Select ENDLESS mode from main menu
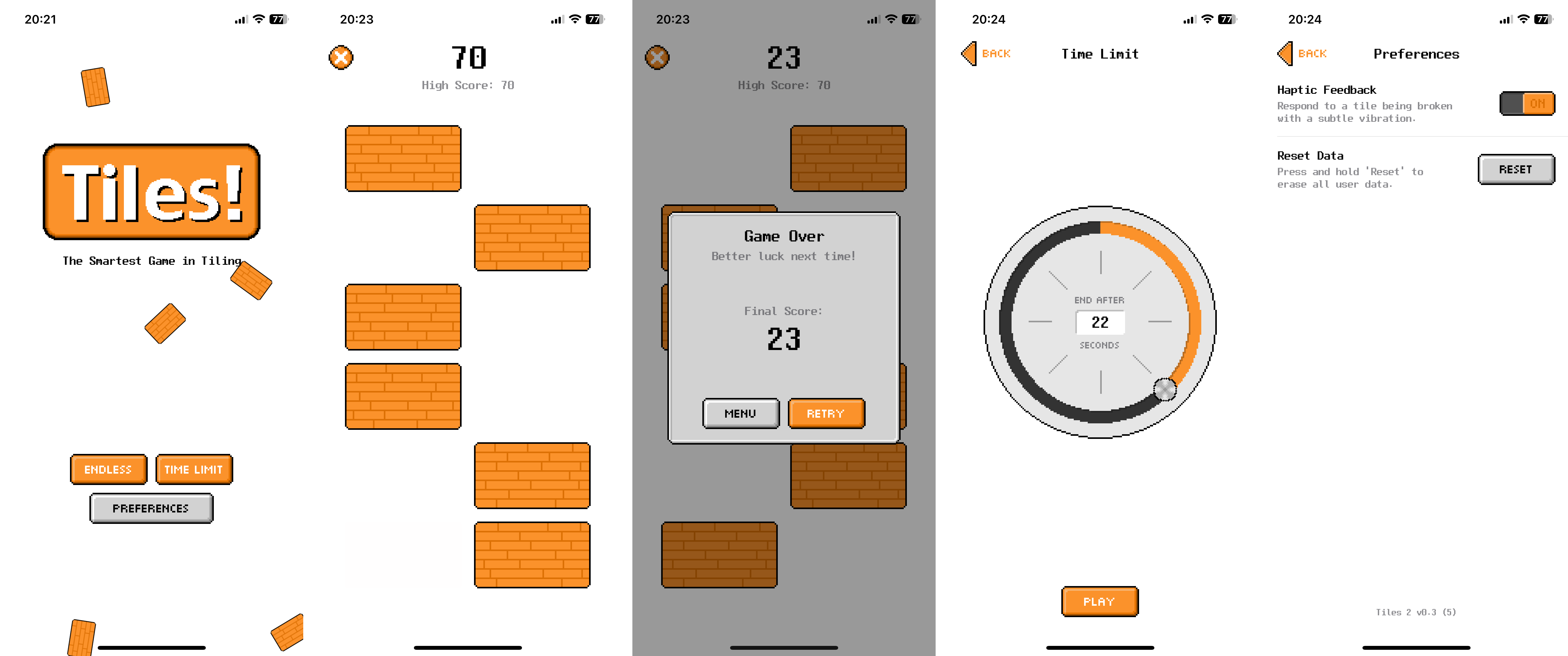 pyautogui.click(x=109, y=469)
